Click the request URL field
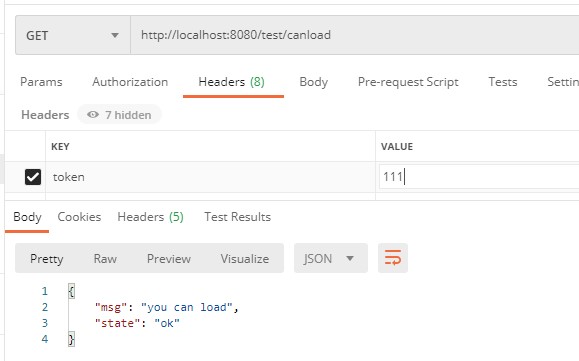 pos(354,35)
